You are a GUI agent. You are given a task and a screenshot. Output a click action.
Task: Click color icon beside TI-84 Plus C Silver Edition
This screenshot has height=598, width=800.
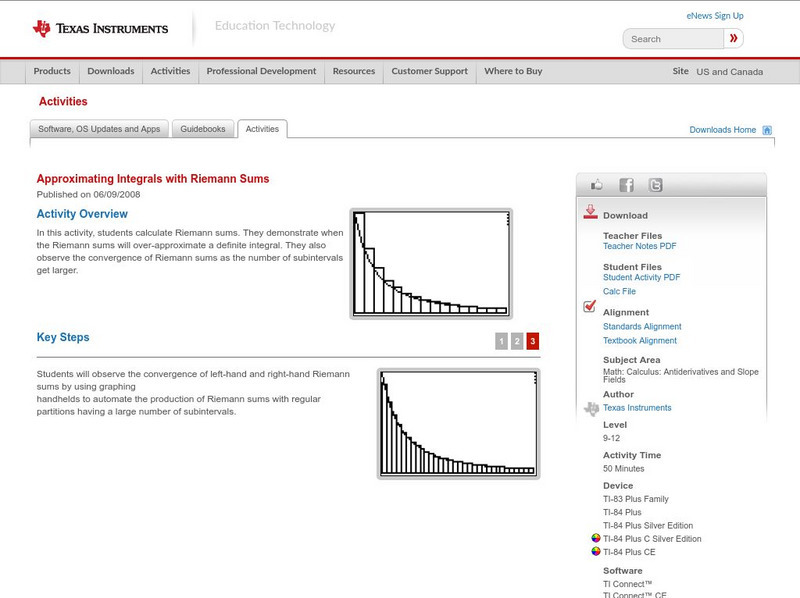tap(595, 538)
